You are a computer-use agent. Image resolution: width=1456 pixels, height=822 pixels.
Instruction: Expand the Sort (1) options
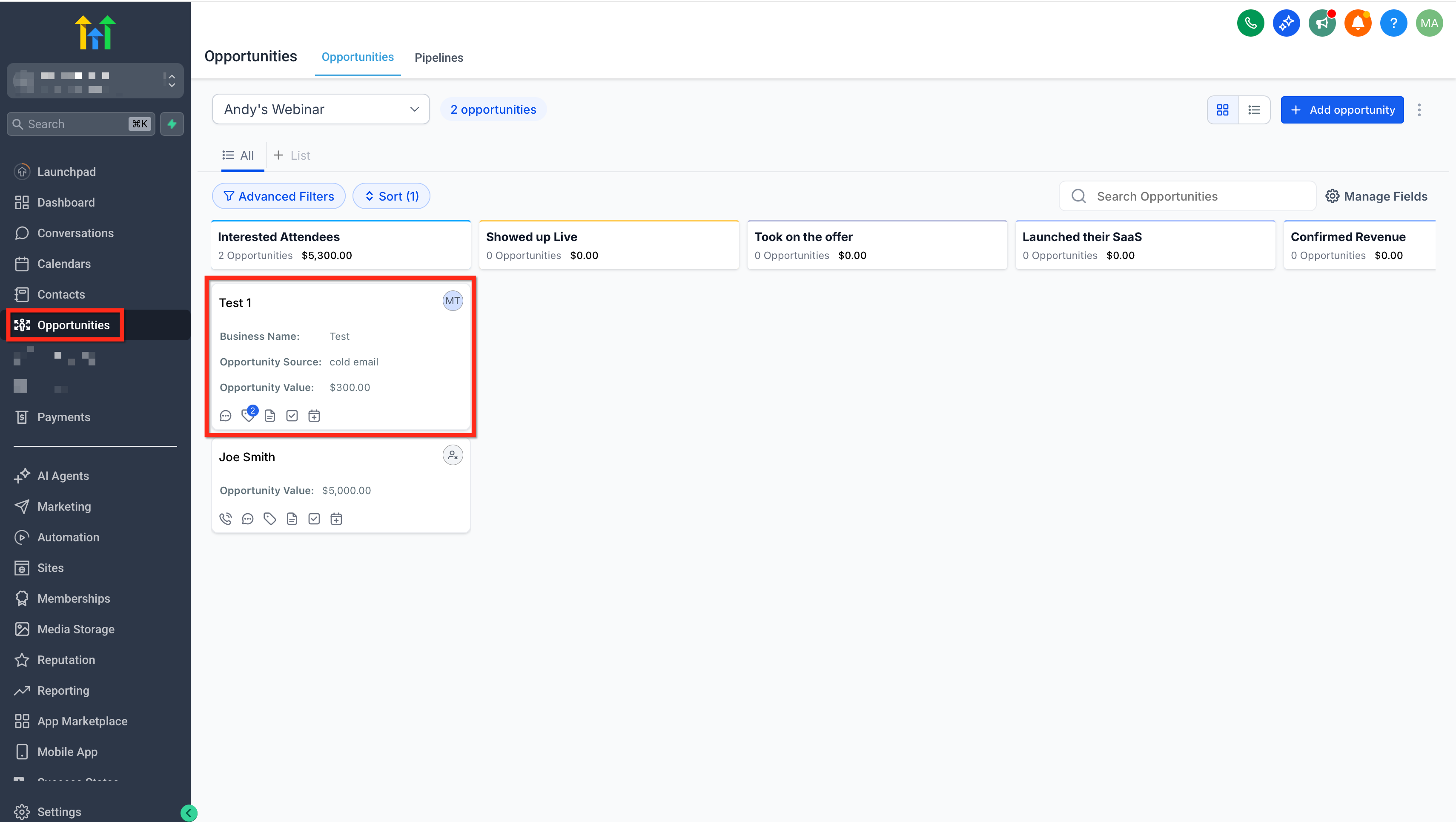[391, 196]
